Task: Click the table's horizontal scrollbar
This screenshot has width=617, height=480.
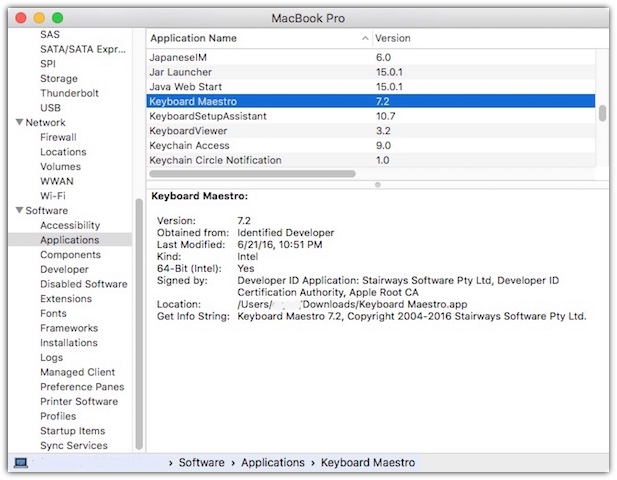Action: [253, 174]
